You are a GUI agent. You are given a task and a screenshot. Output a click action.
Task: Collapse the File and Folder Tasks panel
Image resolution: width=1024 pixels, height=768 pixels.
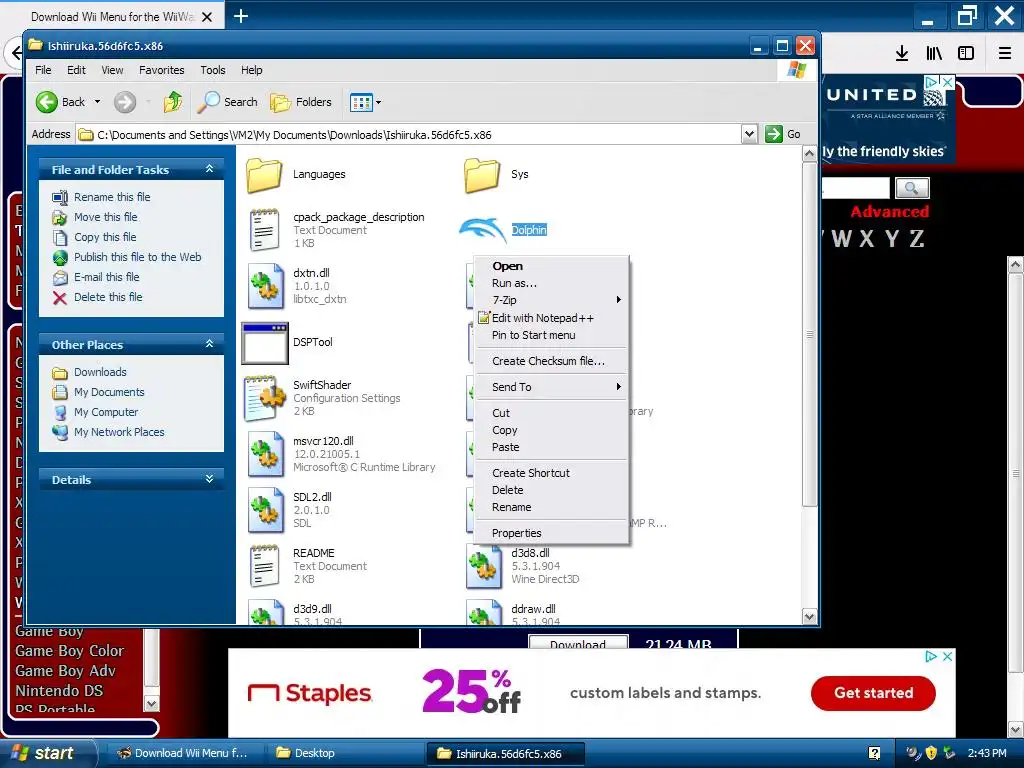209,169
